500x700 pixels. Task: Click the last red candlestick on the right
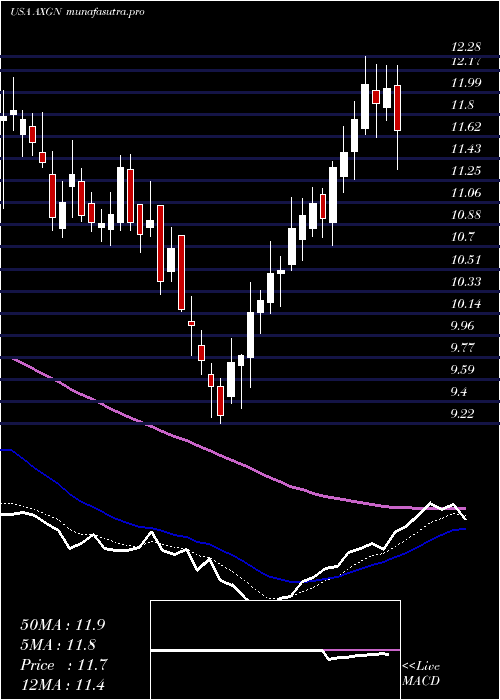tap(397, 108)
